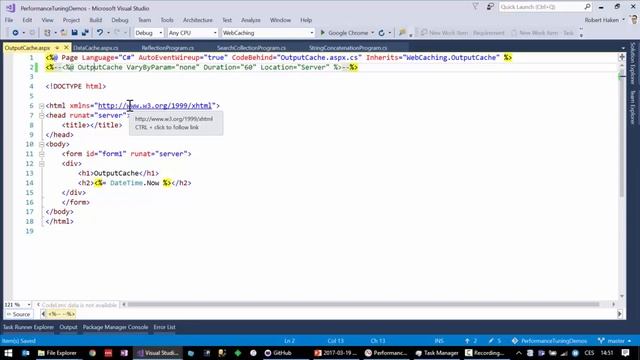
Task: Open the Google Chrome browser target dropdown arrow
Action: point(372,33)
